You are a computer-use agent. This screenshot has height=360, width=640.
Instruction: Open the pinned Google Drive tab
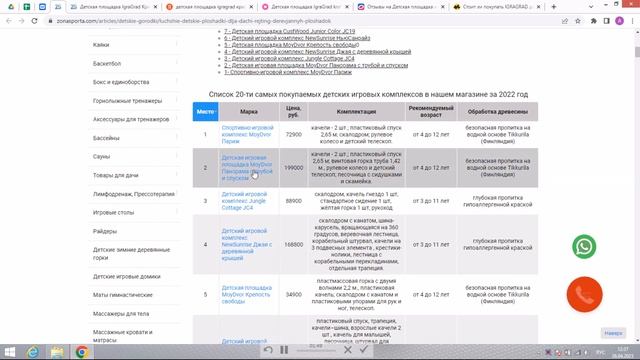click(11, 7)
